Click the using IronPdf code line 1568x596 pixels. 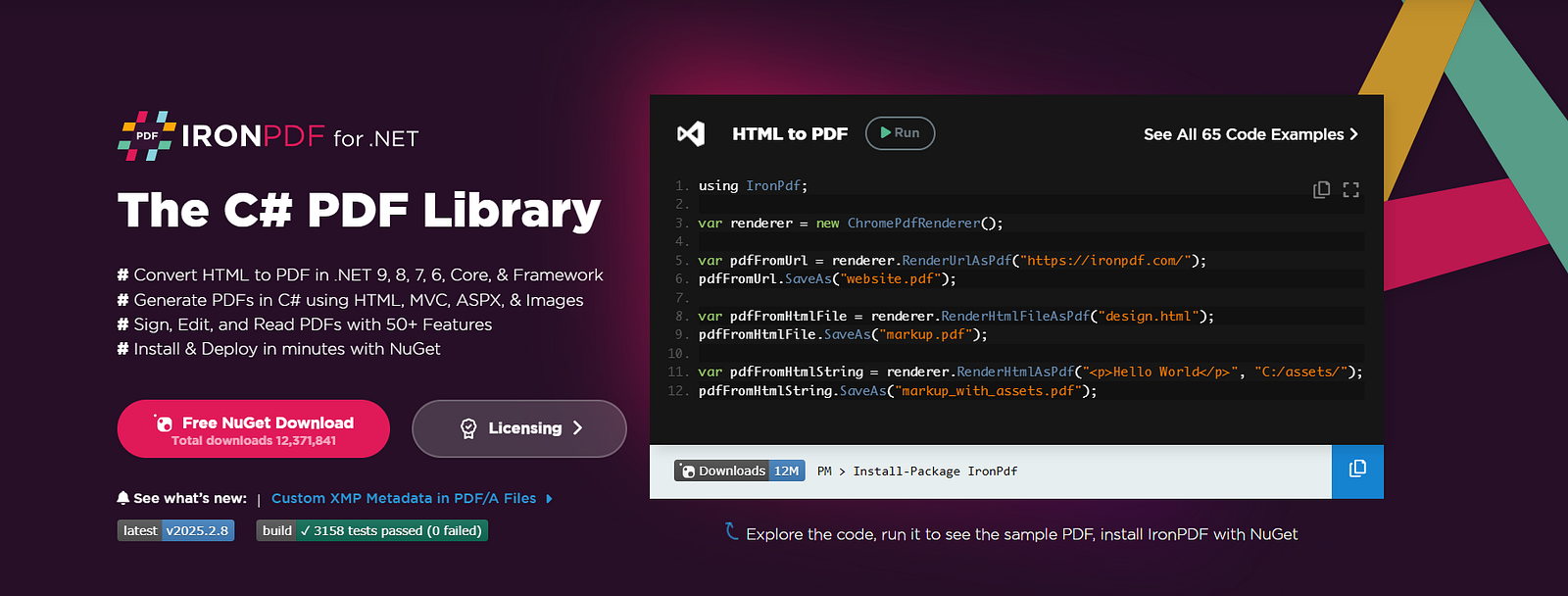click(753, 186)
